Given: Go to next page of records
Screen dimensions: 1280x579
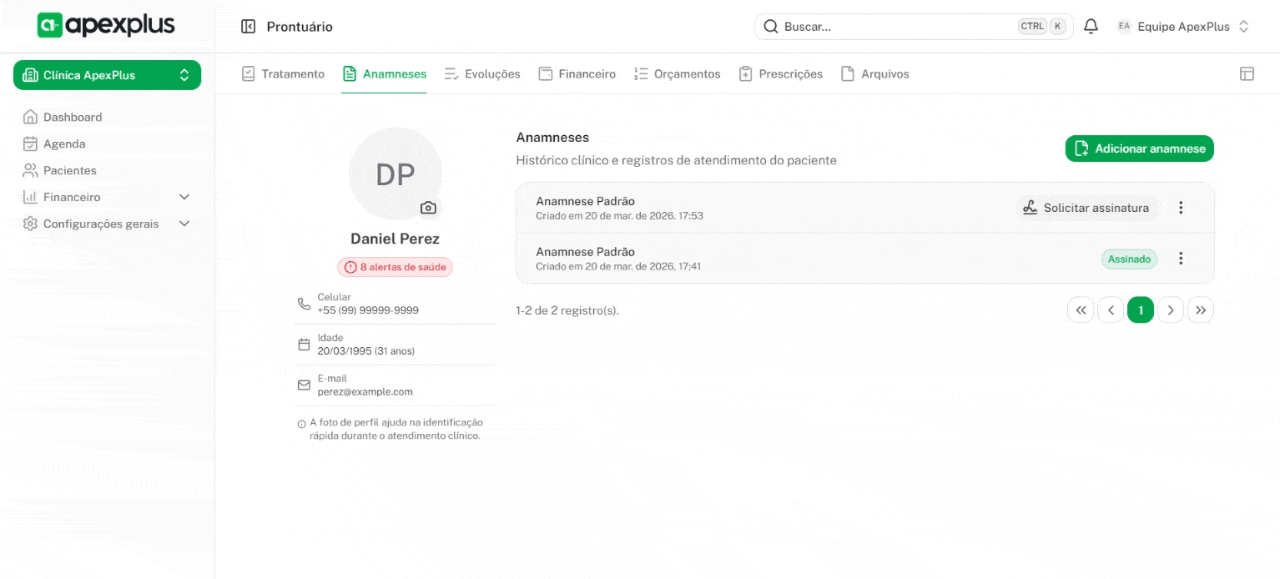Looking at the screenshot, I should [x=1170, y=310].
